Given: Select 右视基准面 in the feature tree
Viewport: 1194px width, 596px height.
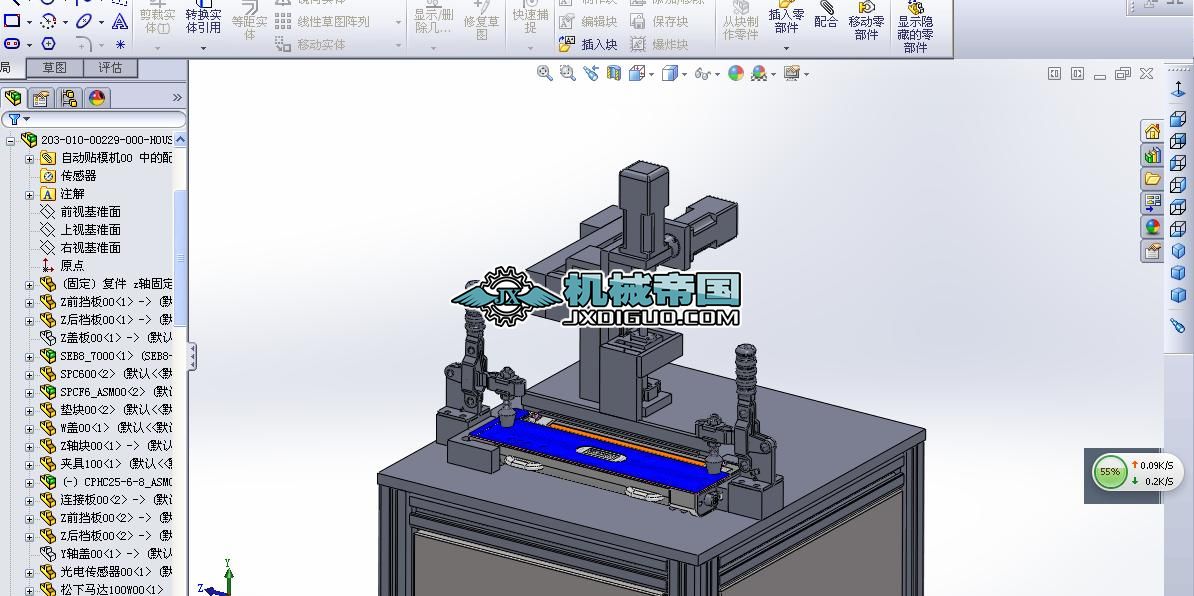Looking at the screenshot, I should pos(91,247).
